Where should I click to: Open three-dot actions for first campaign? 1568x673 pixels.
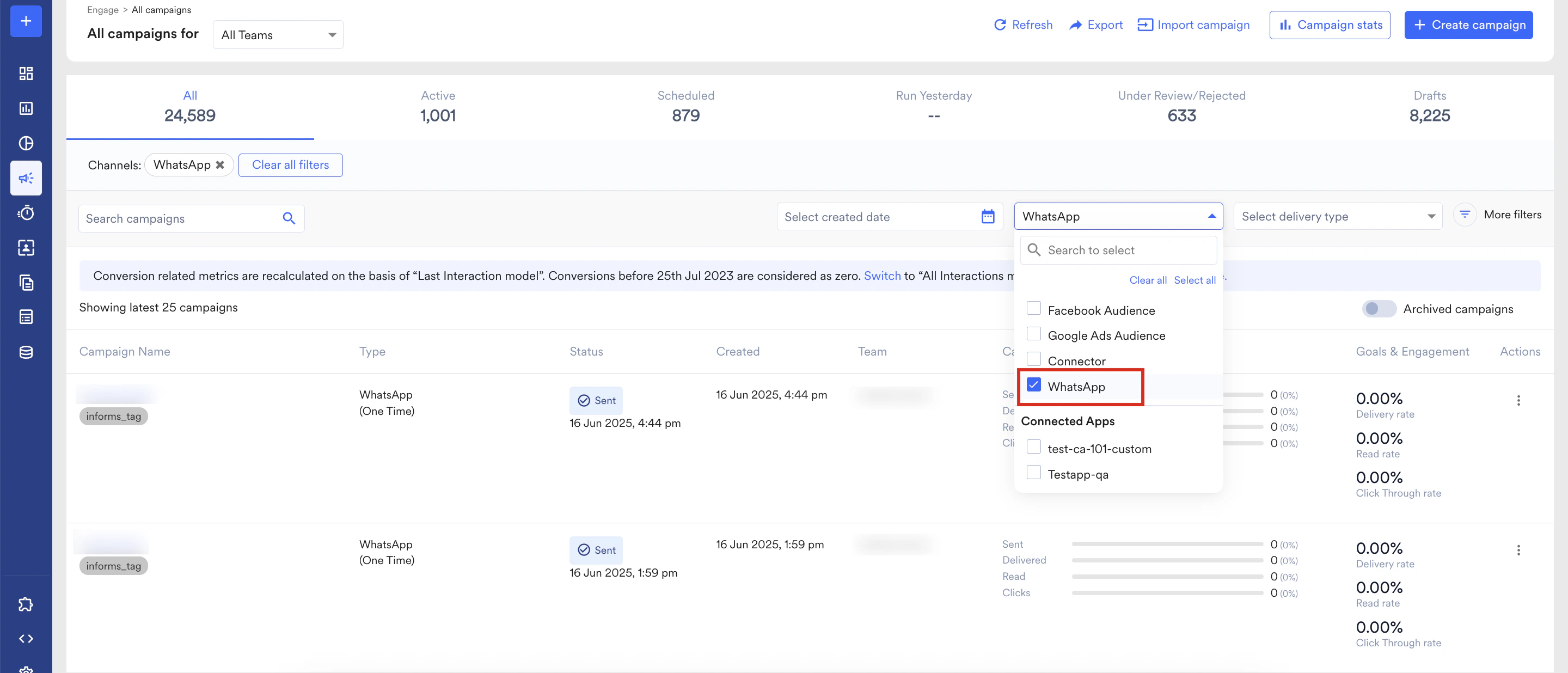click(1518, 400)
